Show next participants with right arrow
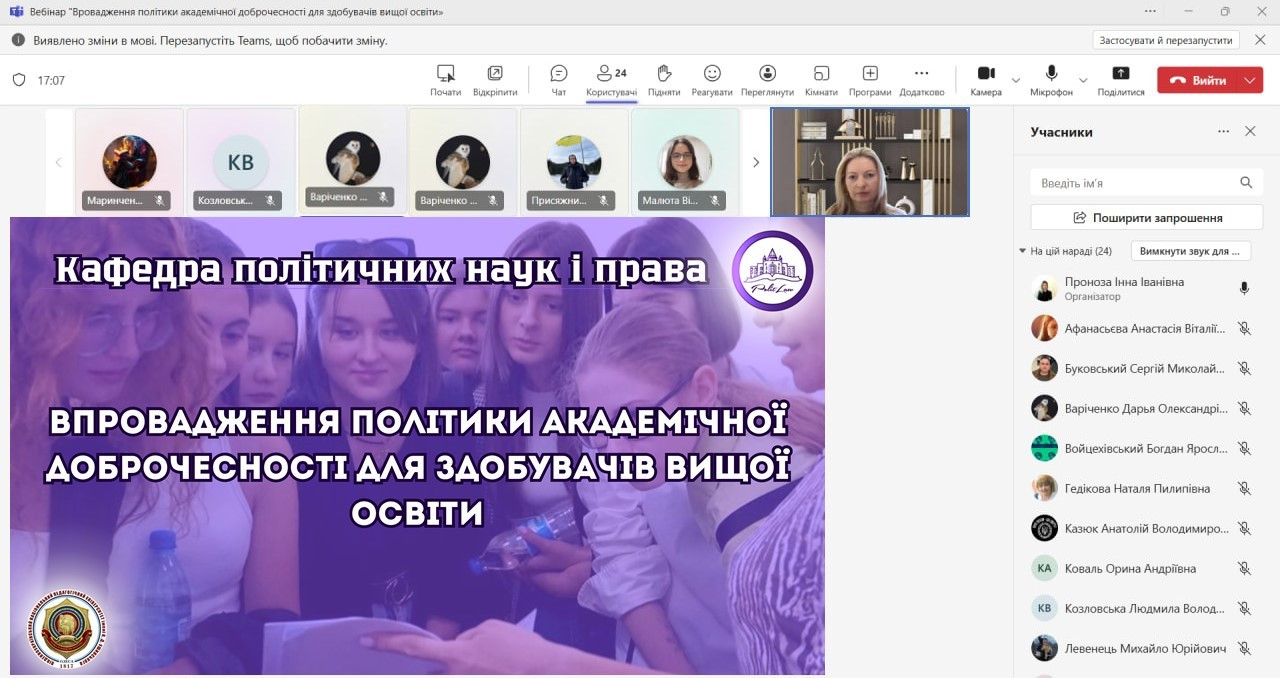This screenshot has width=1280, height=678. 756,162
